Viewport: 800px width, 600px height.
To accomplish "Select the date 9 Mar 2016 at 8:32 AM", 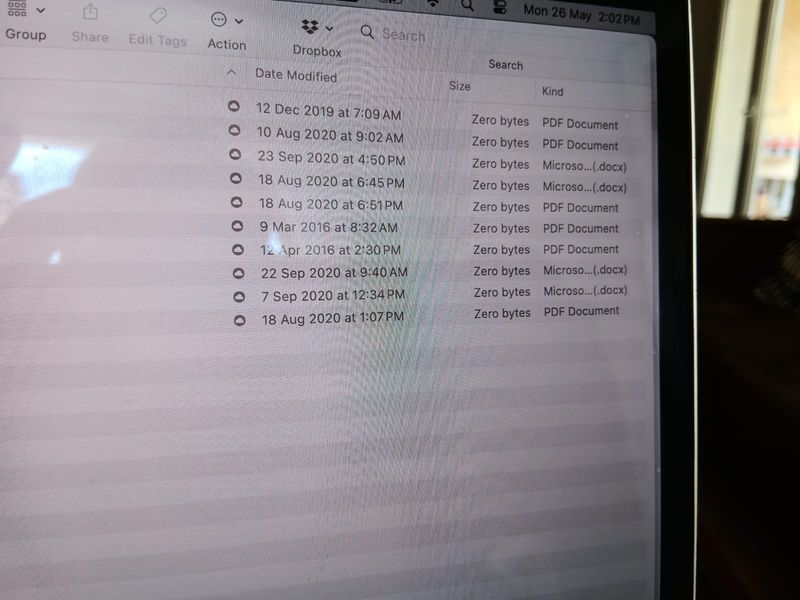I will [x=329, y=227].
